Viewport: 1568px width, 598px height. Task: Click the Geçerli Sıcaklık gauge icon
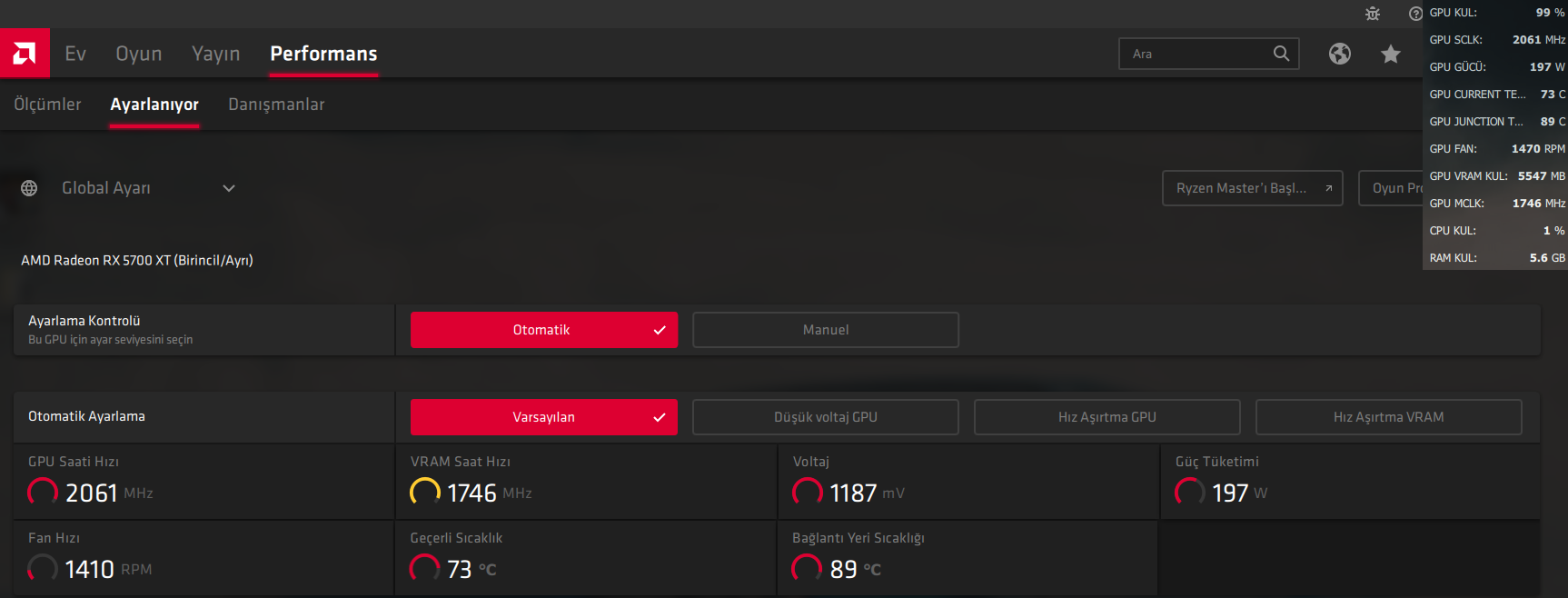tap(425, 569)
